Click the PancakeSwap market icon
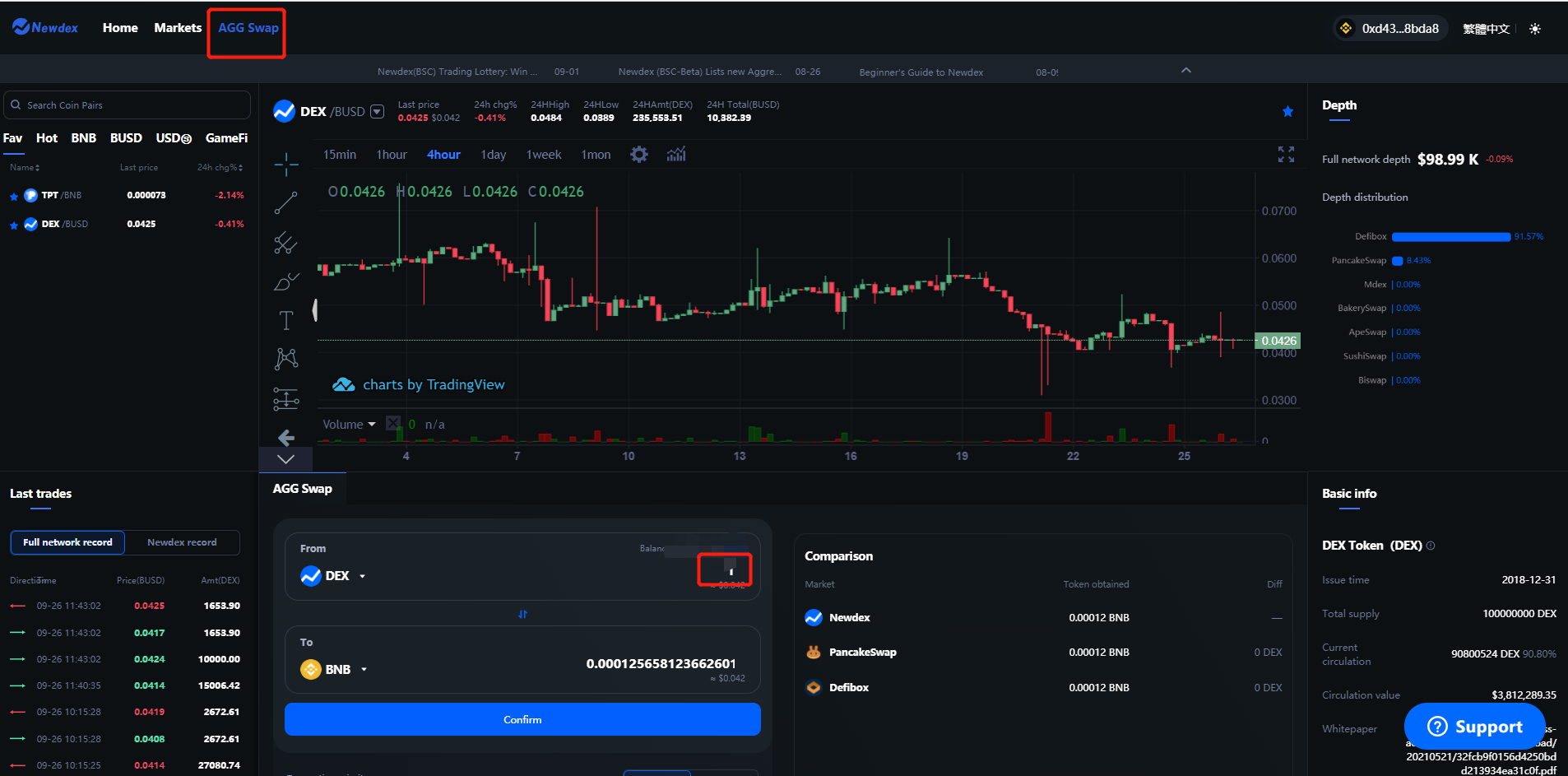The height and width of the screenshot is (776, 1568). pyautogui.click(x=814, y=653)
